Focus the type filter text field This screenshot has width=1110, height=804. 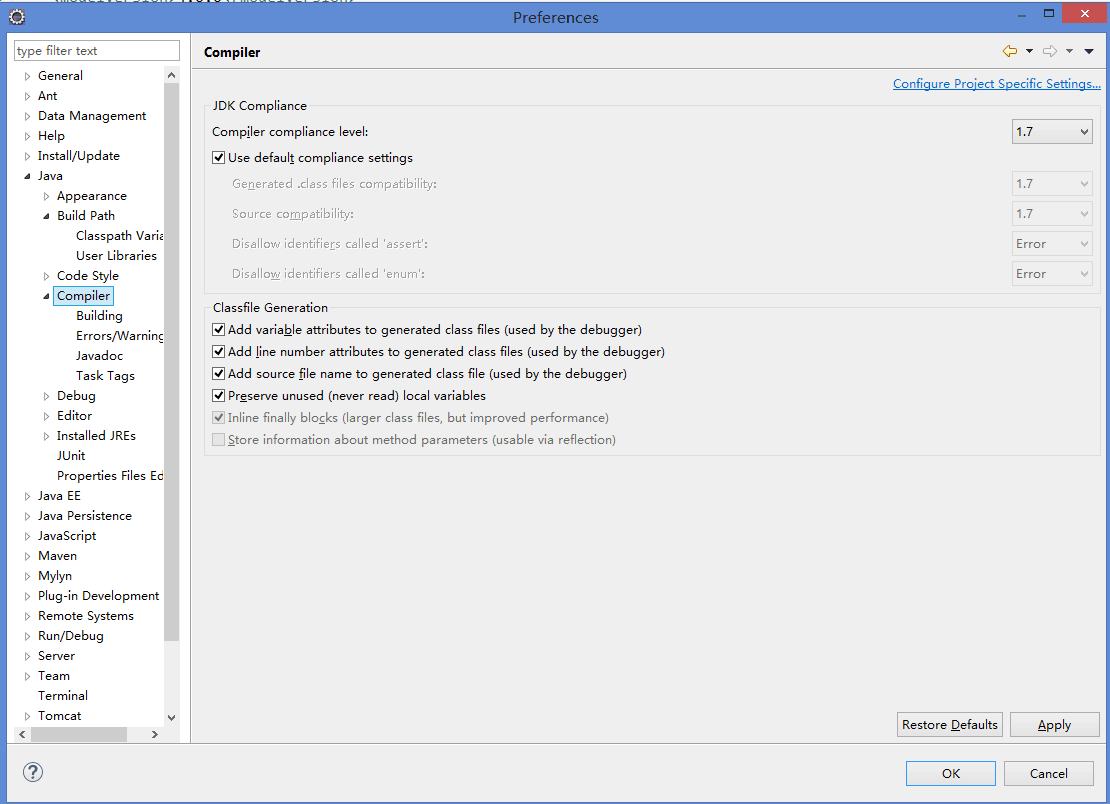pyautogui.click(x=97, y=50)
